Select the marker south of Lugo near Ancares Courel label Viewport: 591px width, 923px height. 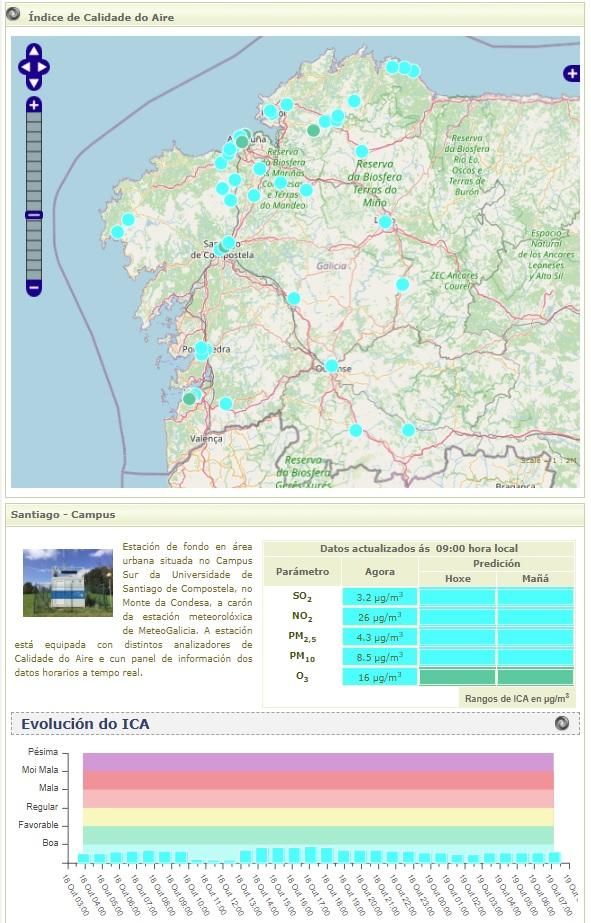(403, 285)
